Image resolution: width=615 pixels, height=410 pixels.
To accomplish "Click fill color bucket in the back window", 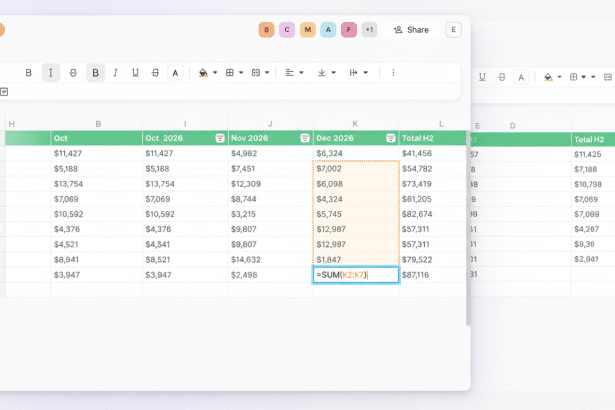I will (x=548, y=77).
